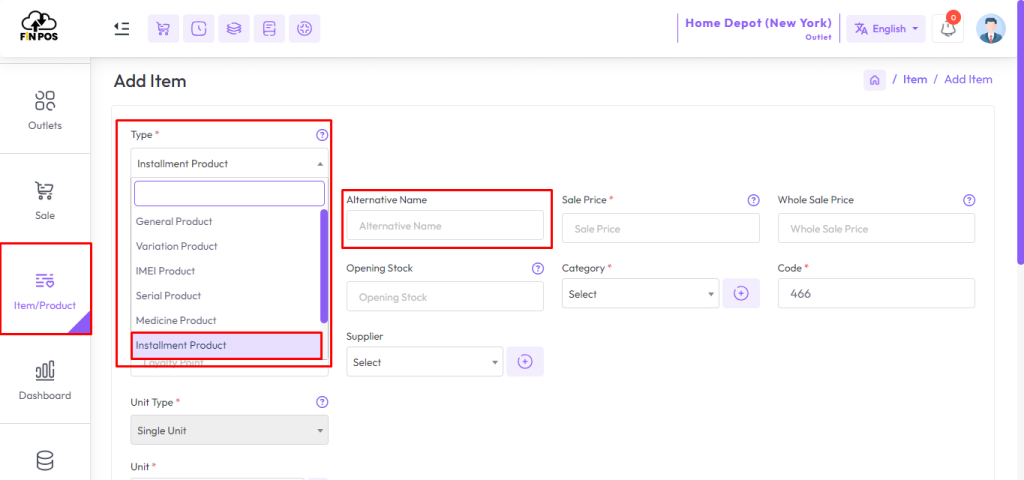Show help tooltip for Opening Stock
Viewport: 1024px width, 480px height.
coord(537,268)
